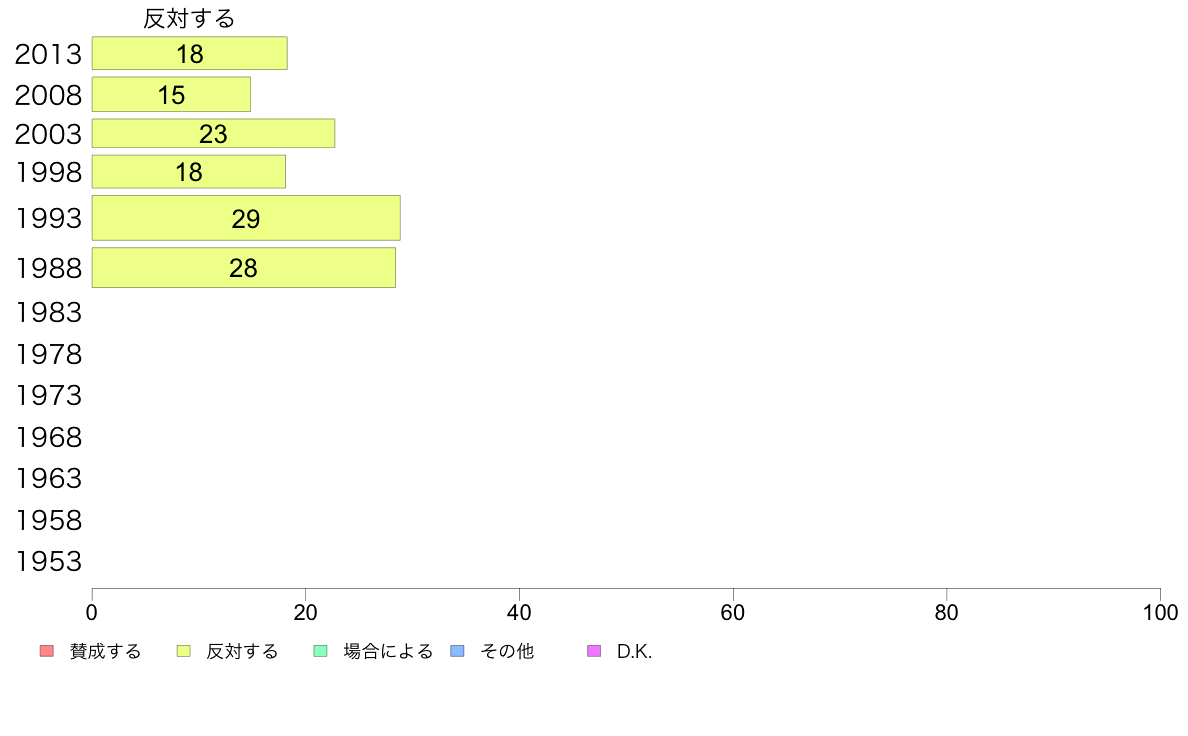Click the 1953 year label
The image size is (1188, 736).
tap(48, 562)
